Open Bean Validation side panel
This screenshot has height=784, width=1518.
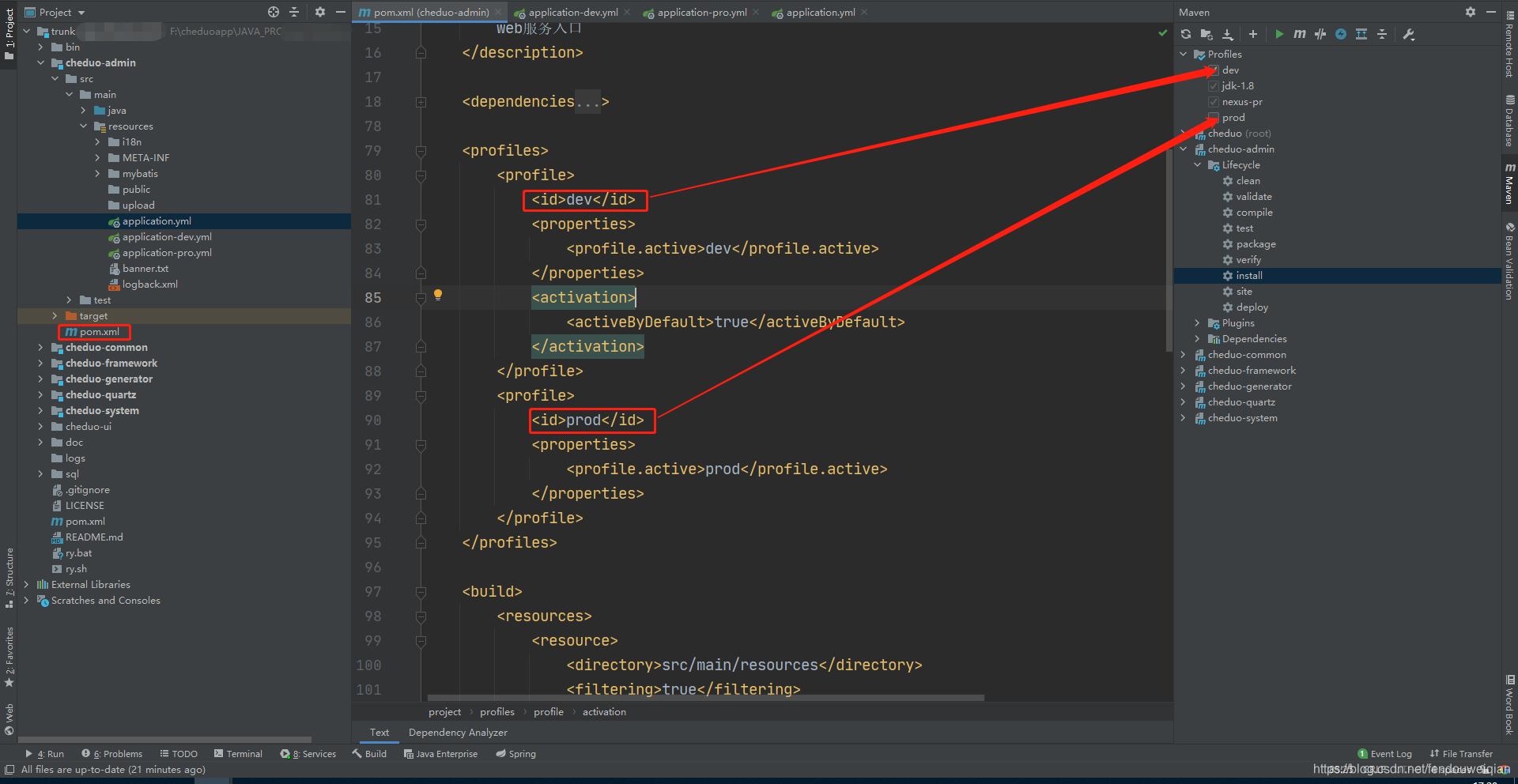[1509, 261]
